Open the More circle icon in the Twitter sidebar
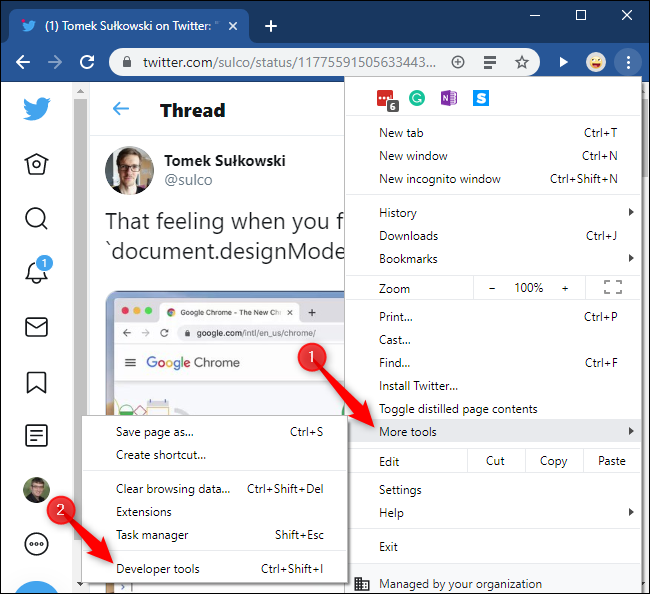This screenshot has width=650, height=594. (x=36, y=544)
